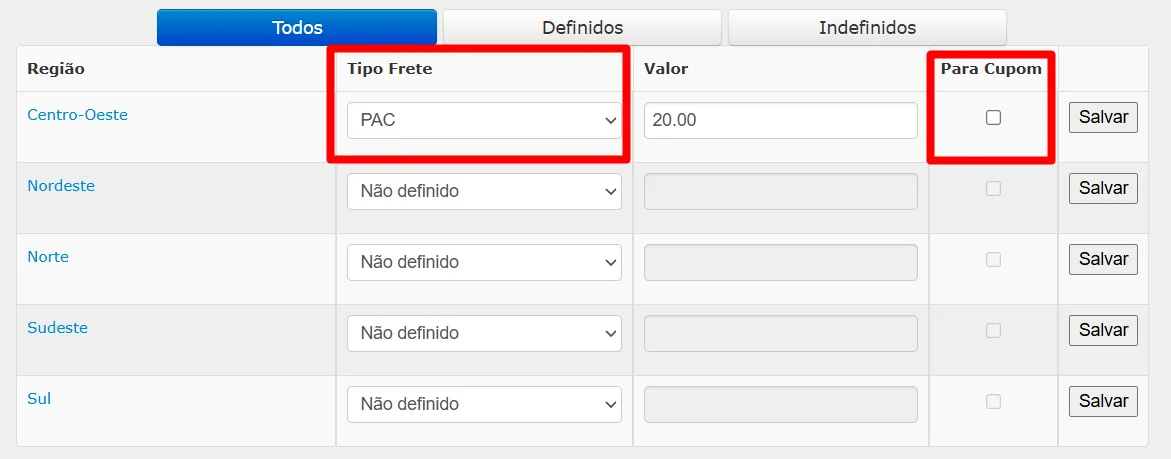
Task: Enable Para Cupom checkbox for Centro-Oeste
Action: tap(993, 117)
